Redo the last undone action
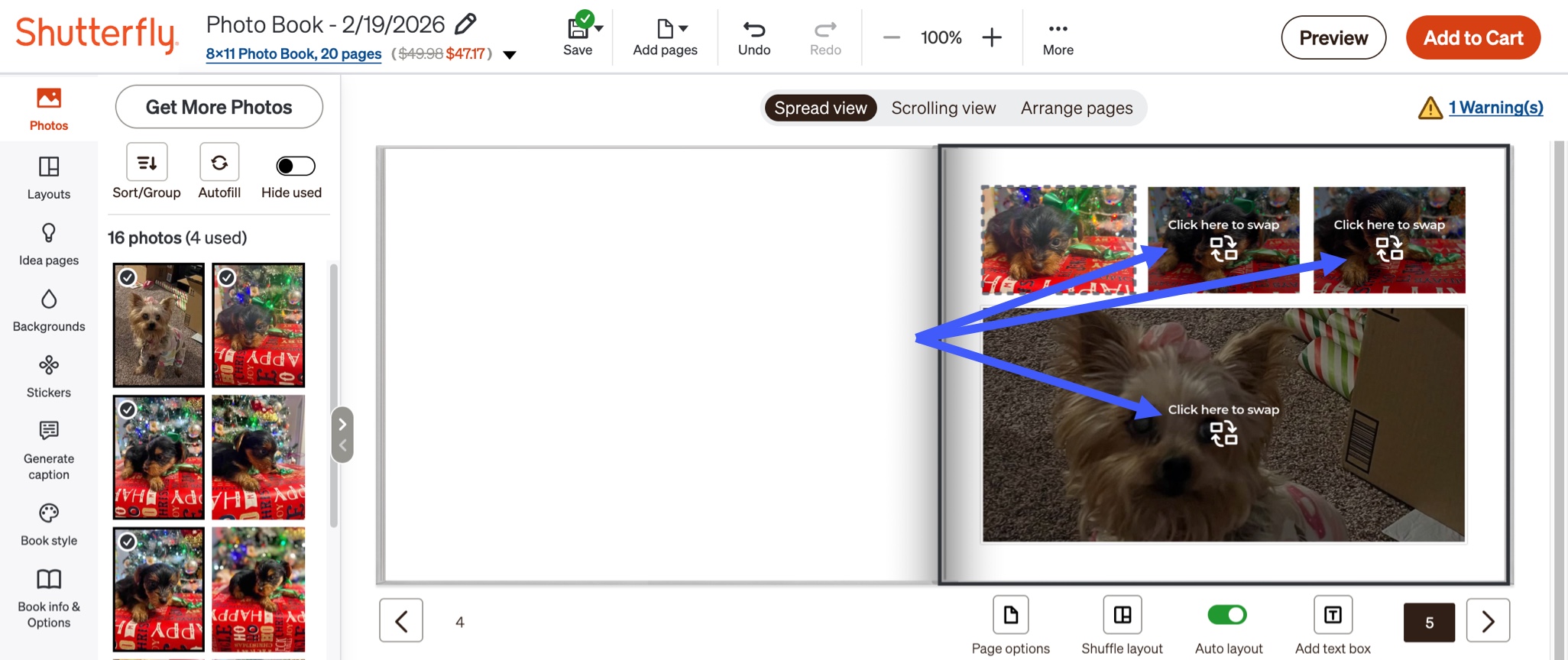The image size is (1568, 660). tap(825, 37)
